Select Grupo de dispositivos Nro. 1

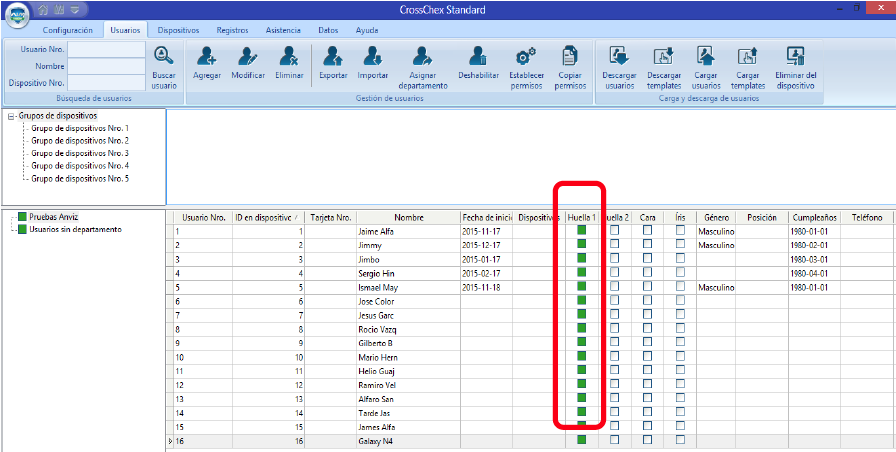click(x=79, y=128)
